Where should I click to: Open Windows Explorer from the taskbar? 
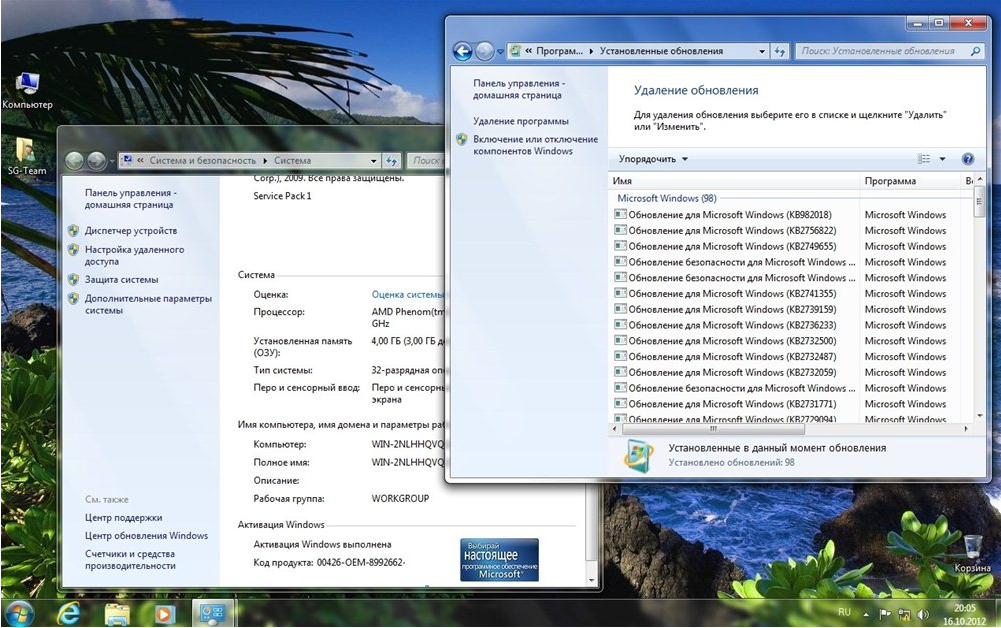tap(117, 613)
